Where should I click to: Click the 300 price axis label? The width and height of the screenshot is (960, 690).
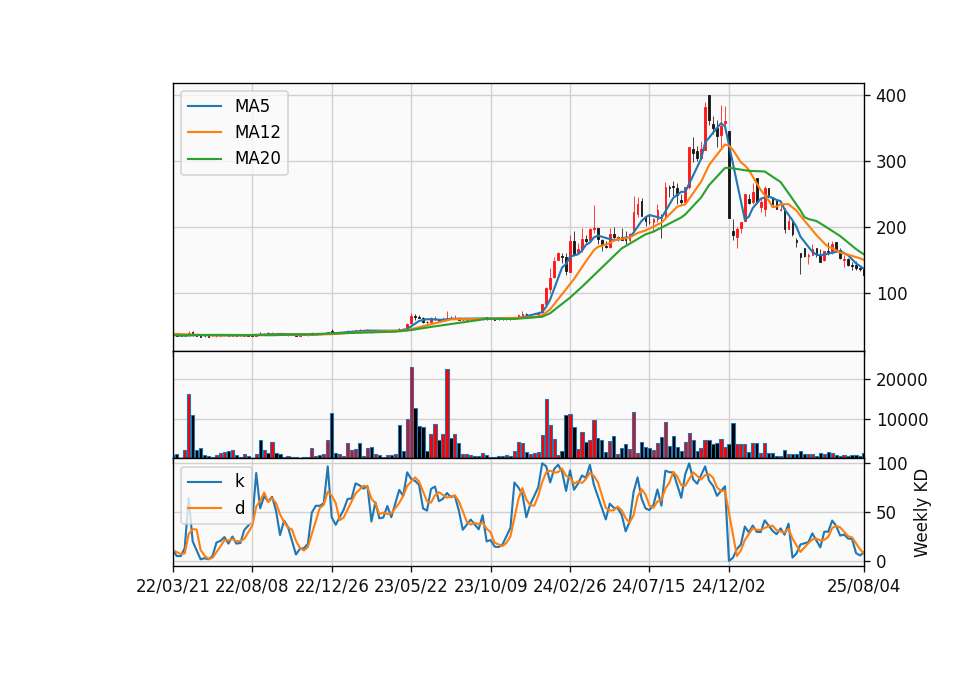(x=891, y=162)
